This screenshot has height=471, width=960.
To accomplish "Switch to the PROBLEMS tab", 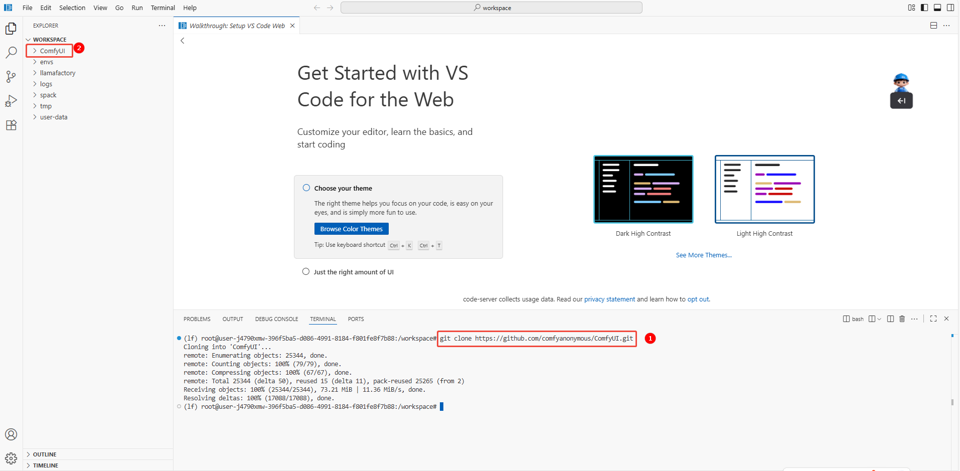I will tap(197, 319).
